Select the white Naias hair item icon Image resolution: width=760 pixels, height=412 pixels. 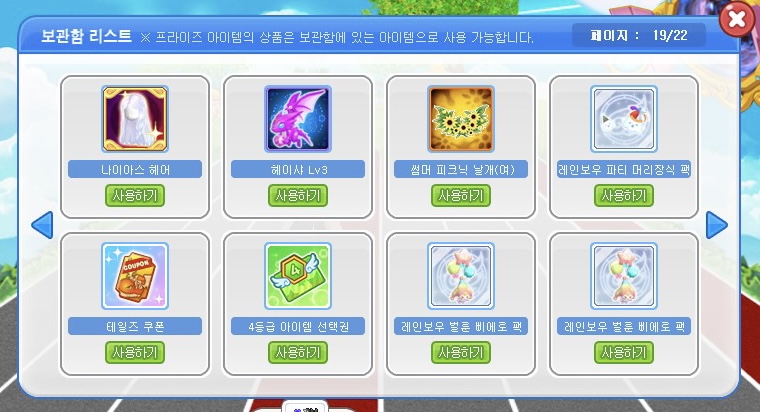click(135, 119)
